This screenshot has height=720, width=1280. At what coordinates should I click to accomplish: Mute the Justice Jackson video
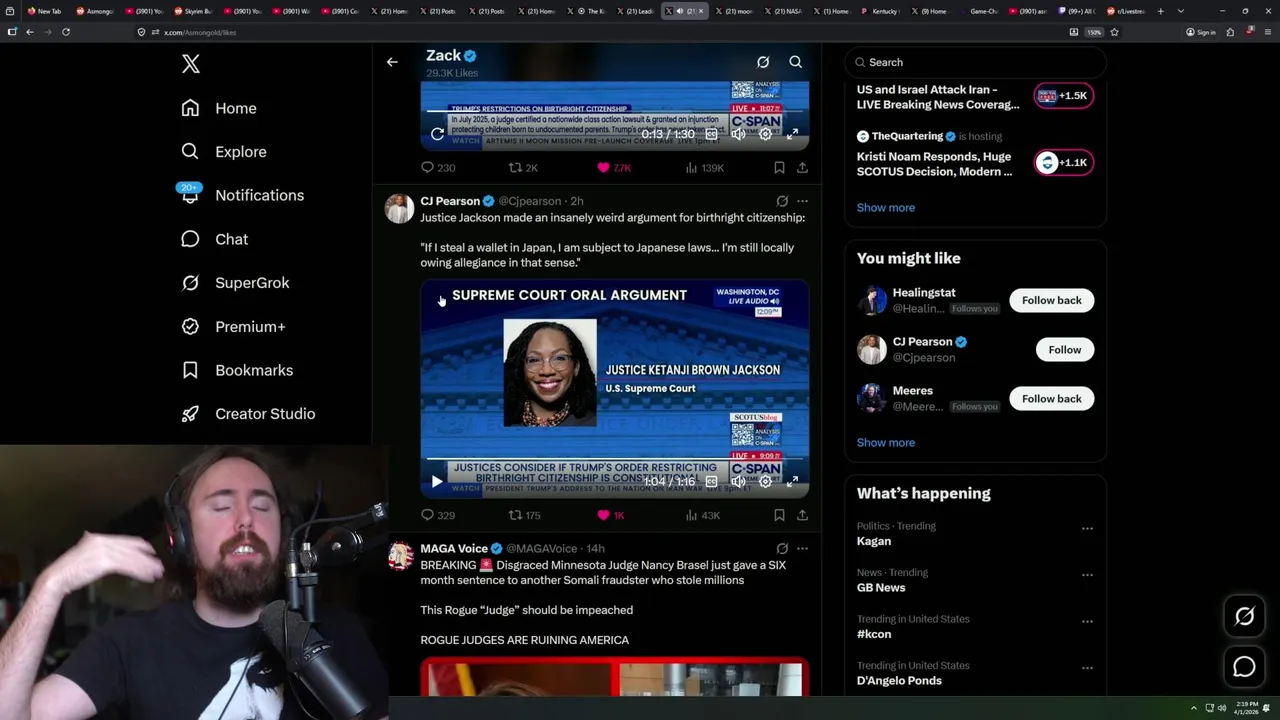pos(738,481)
